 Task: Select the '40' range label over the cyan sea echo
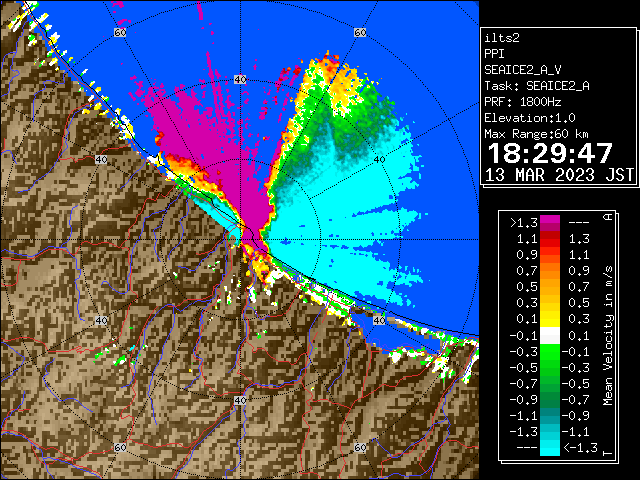pos(379,160)
